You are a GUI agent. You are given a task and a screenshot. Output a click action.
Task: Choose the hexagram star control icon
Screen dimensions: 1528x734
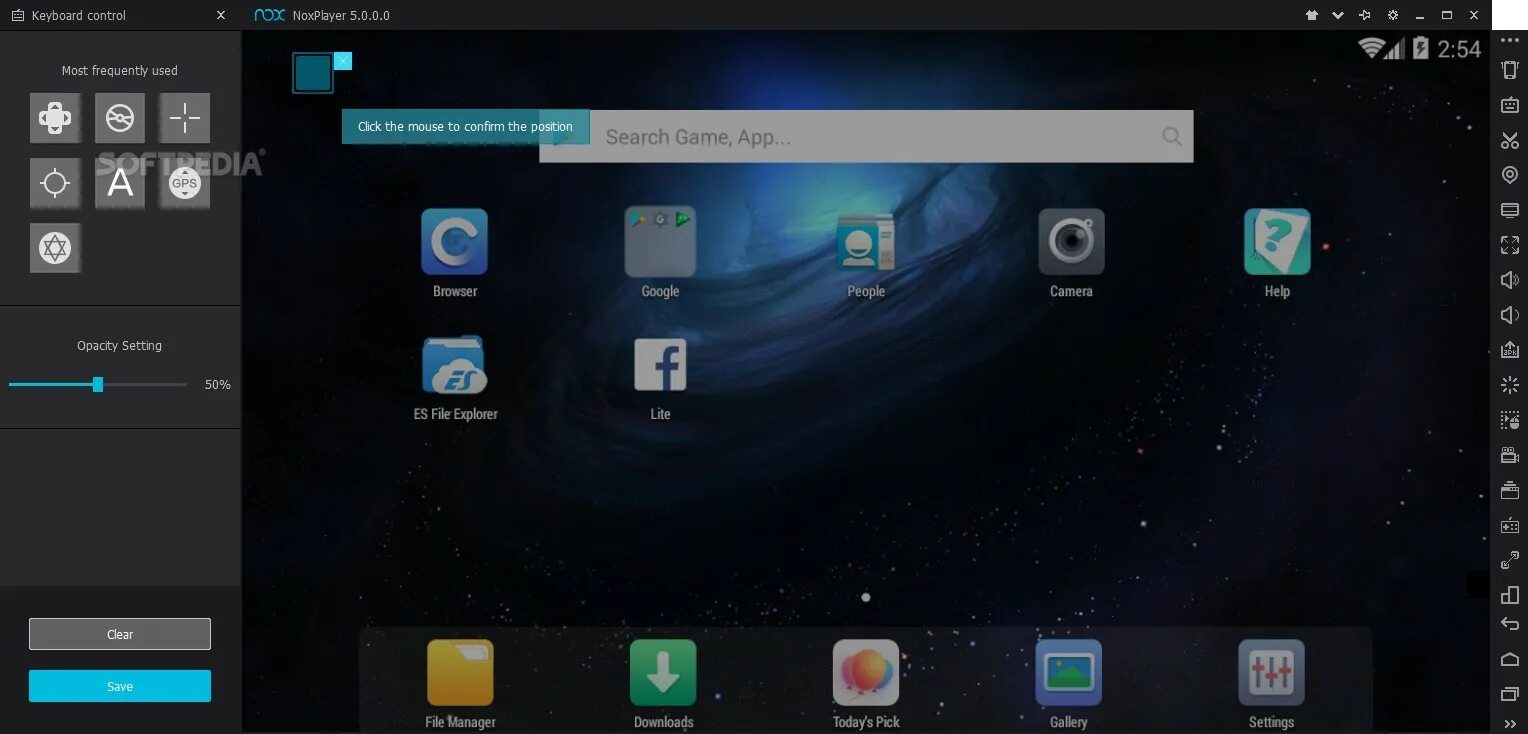click(55, 248)
